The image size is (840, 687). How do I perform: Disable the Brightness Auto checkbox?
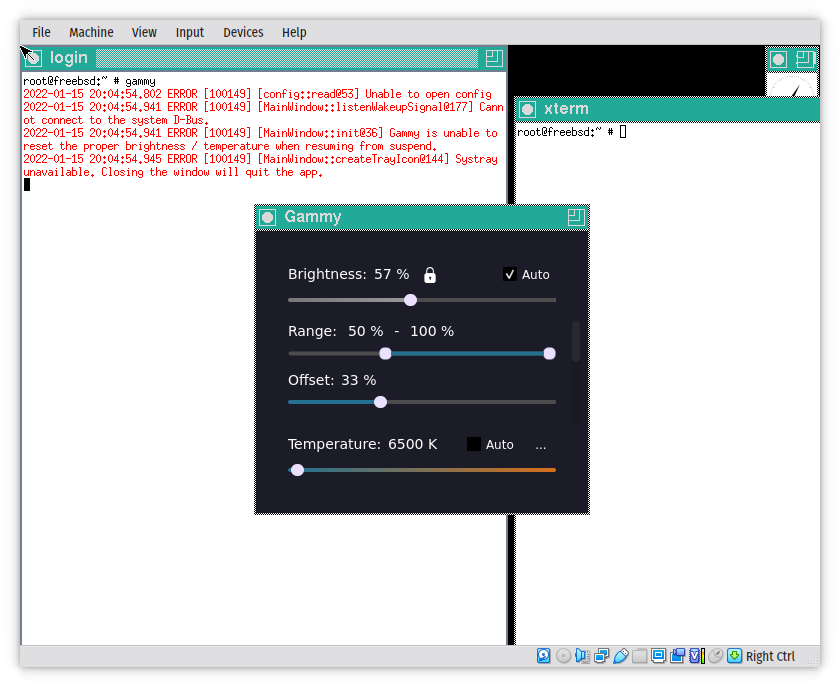510,274
